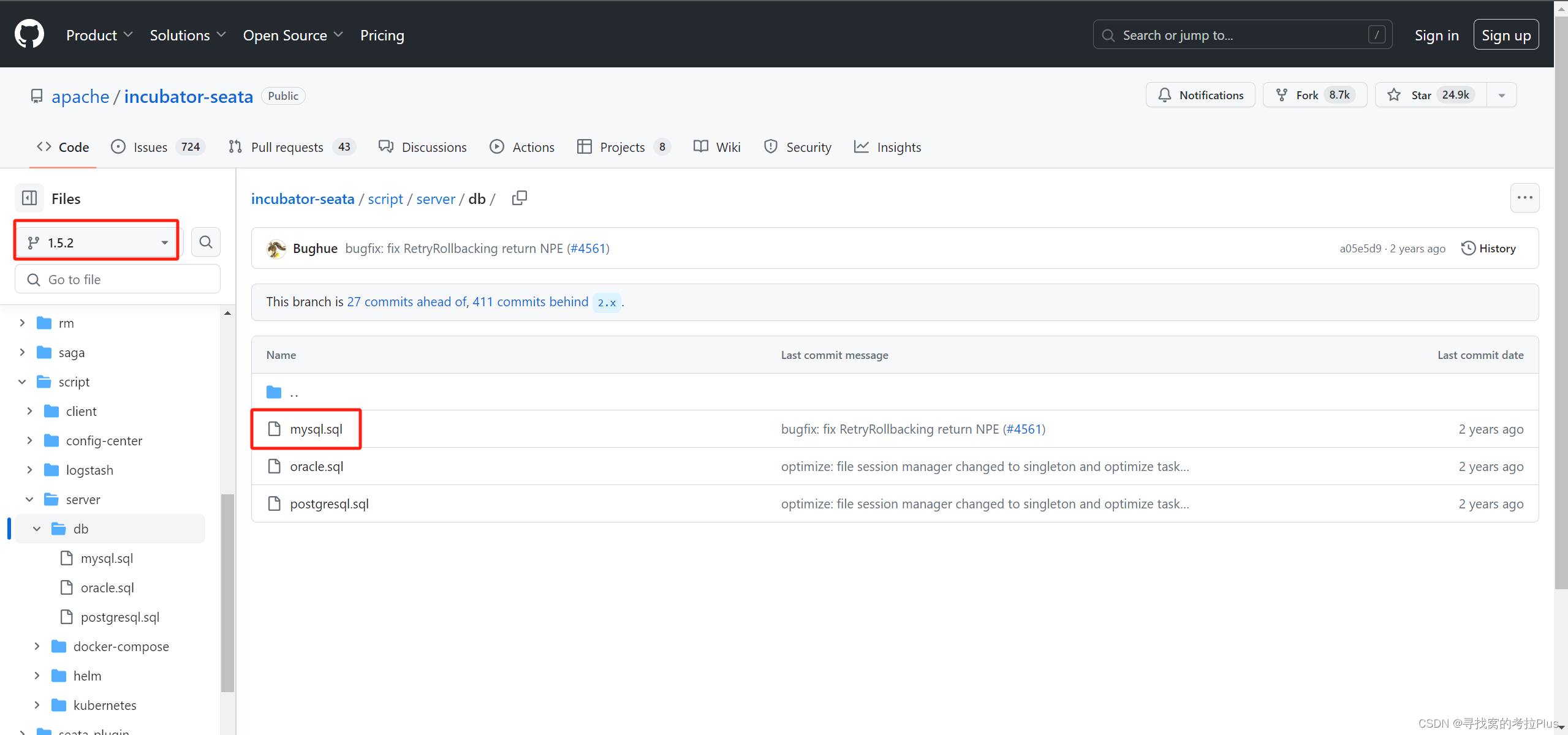1568x735 pixels.
Task: Star the incubator-seata repository
Action: point(1431,95)
